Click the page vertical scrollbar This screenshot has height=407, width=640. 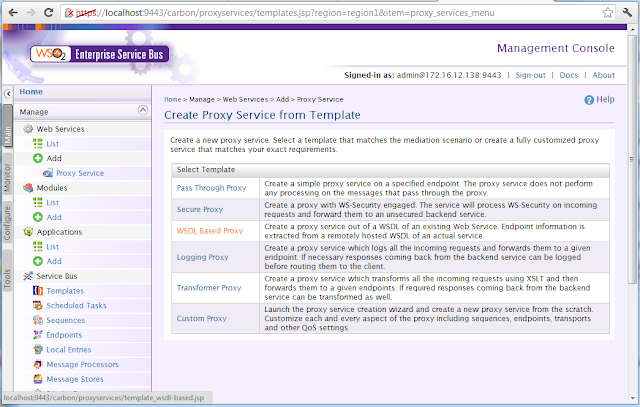631,159
